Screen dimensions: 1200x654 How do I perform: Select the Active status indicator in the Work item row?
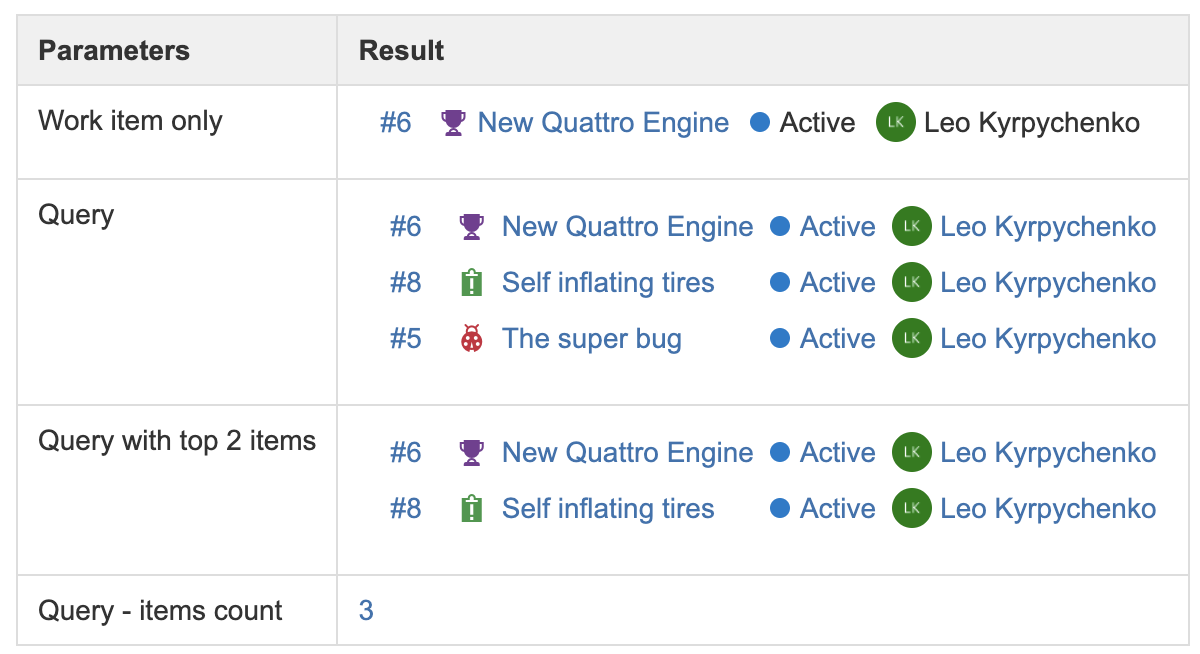click(760, 122)
